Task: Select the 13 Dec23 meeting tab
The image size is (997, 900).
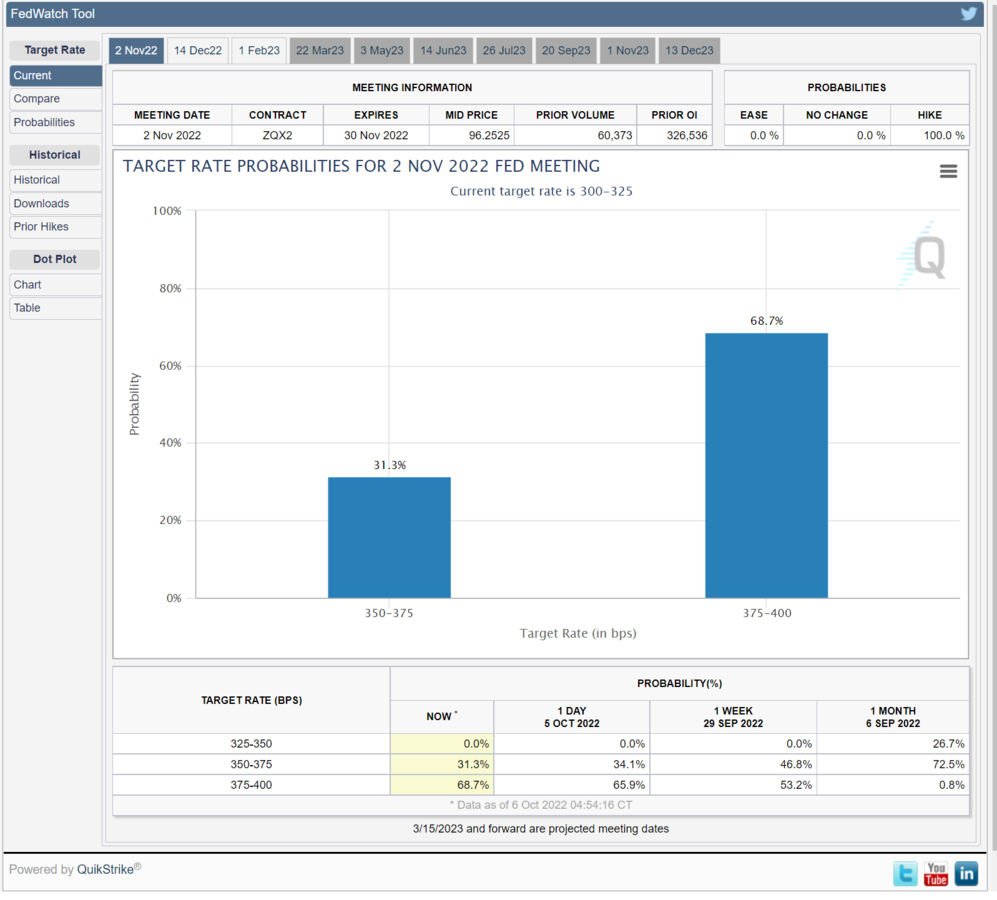Action: [x=689, y=51]
